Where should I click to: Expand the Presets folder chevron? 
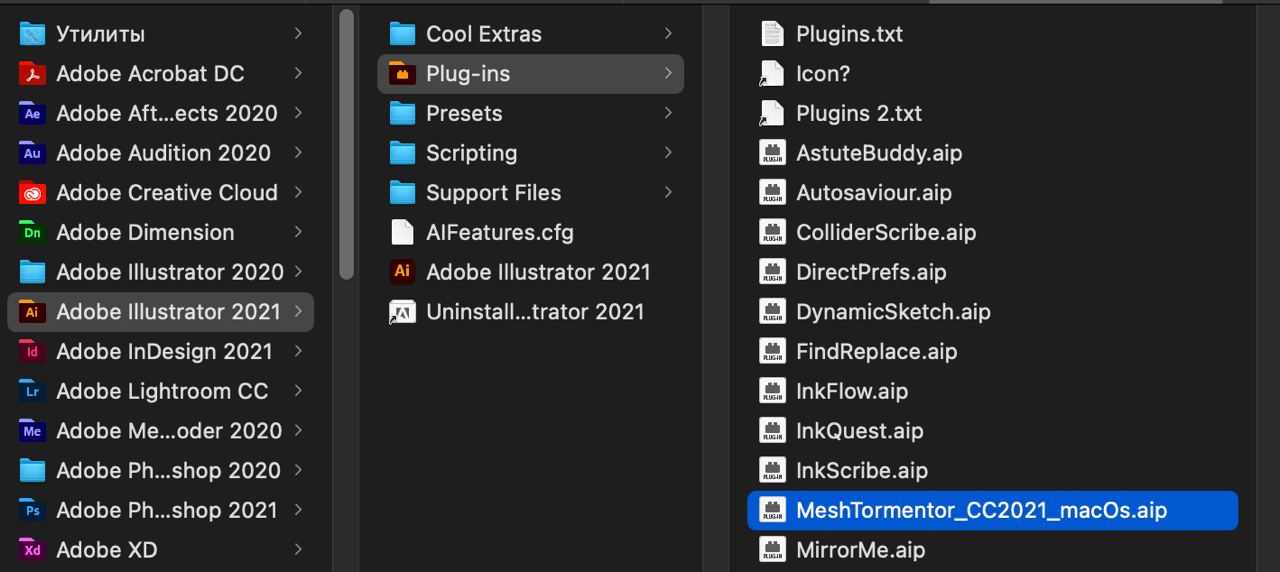[667, 113]
